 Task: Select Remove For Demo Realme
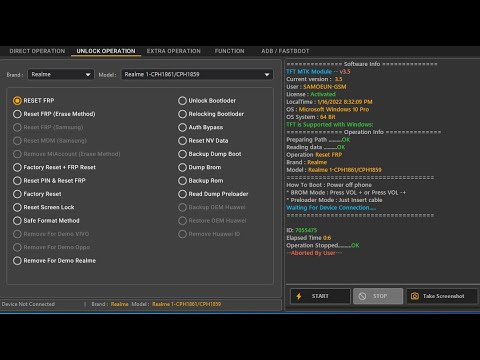pyautogui.click(x=54, y=261)
